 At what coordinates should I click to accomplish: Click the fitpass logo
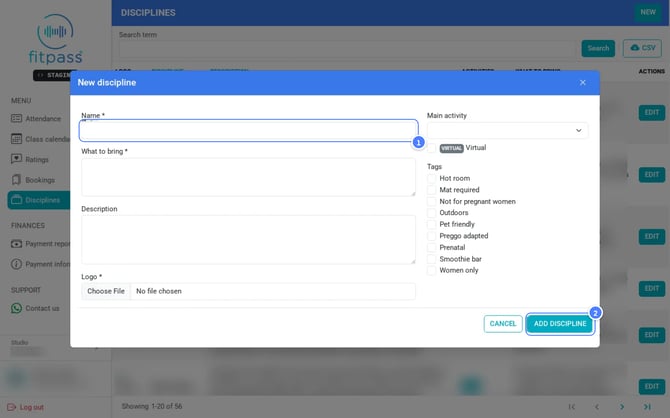(x=55, y=39)
